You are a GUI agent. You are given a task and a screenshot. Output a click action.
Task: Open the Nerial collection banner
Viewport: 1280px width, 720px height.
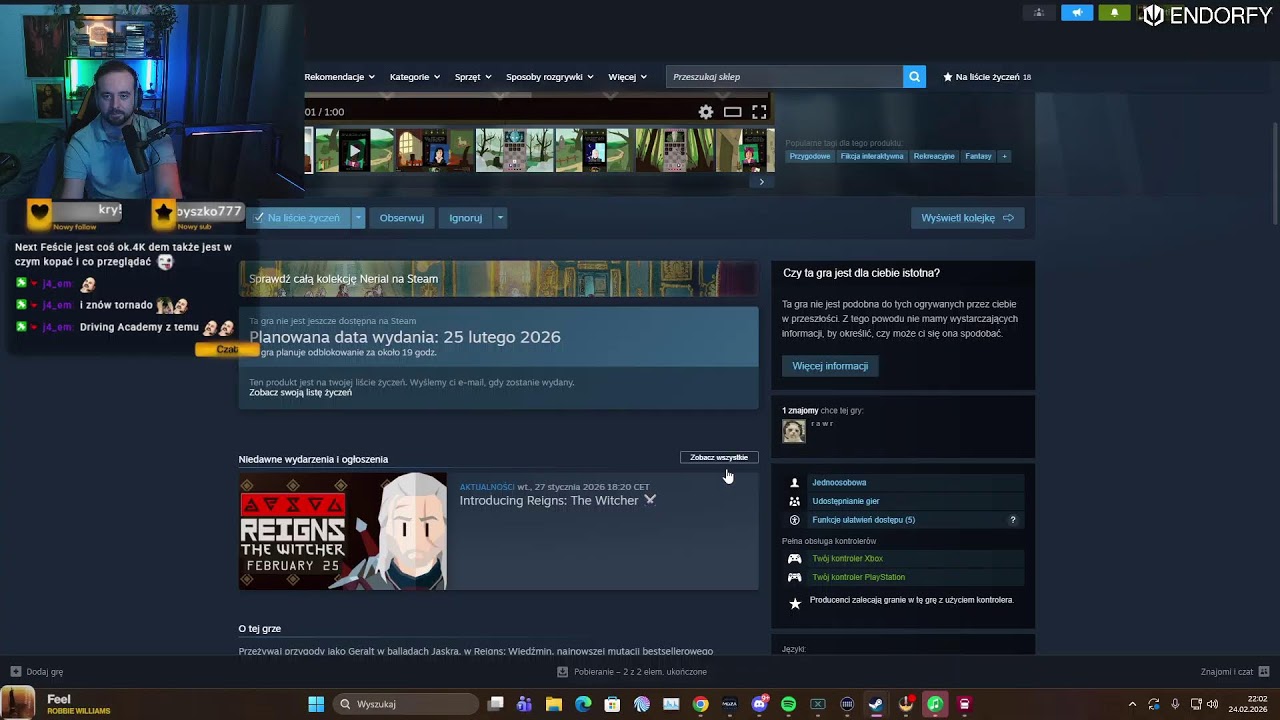pyautogui.click(x=498, y=279)
